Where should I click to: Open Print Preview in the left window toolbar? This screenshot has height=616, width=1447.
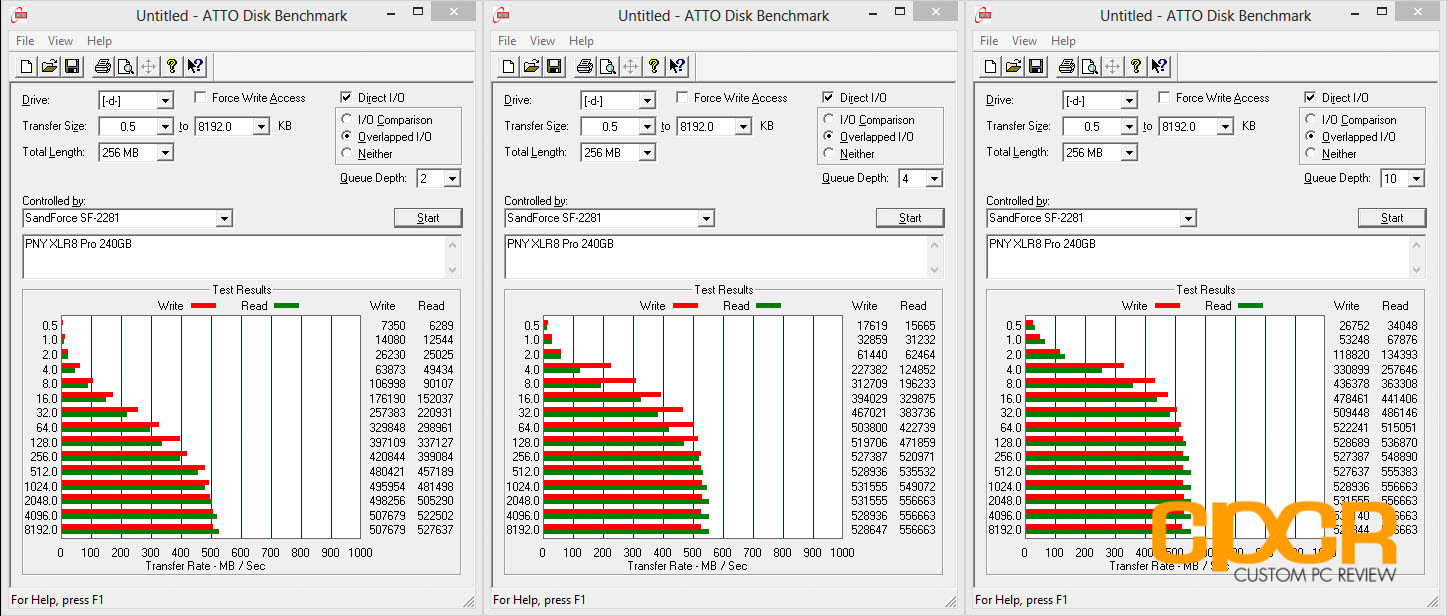[125, 66]
